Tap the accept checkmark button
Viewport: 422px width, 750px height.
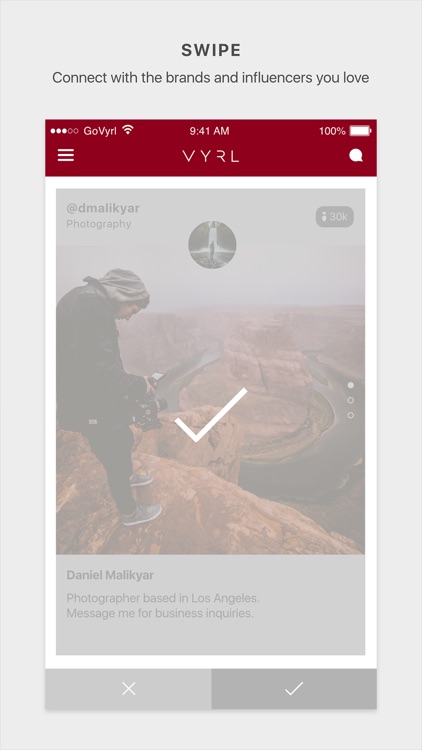(294, 689)
